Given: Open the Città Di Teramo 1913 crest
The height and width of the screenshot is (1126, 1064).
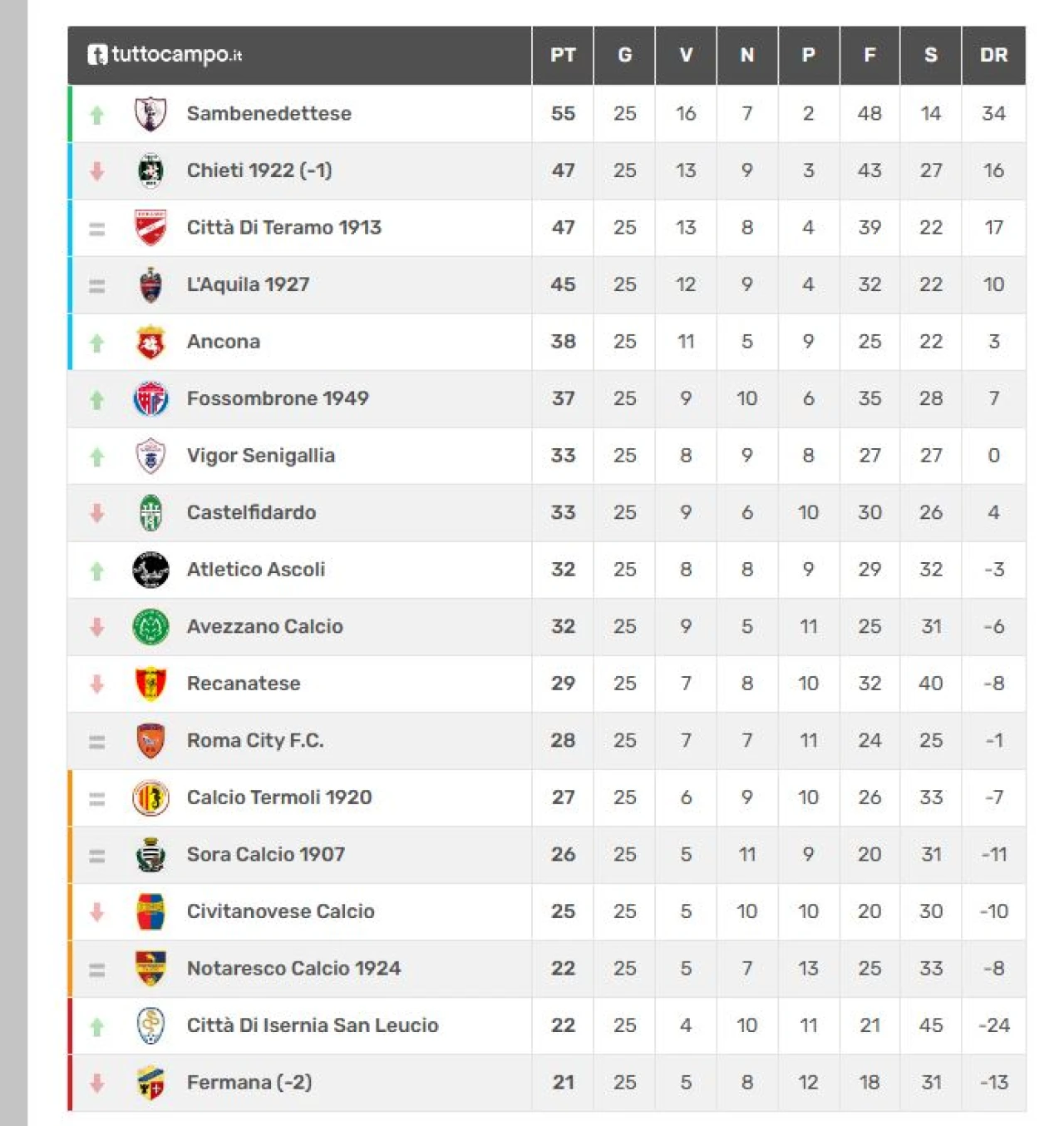Looking at the screenshot, I should pyautogui.click(x=150, y=228).
